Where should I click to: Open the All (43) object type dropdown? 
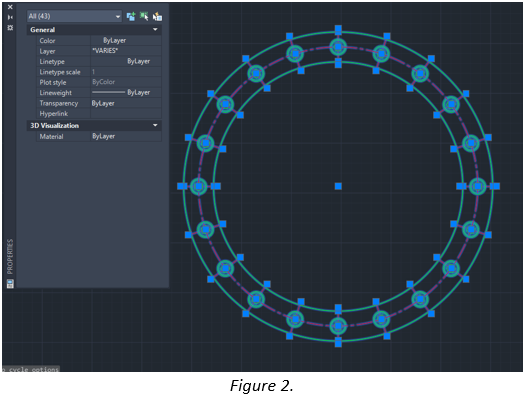[x=75, y=16]
